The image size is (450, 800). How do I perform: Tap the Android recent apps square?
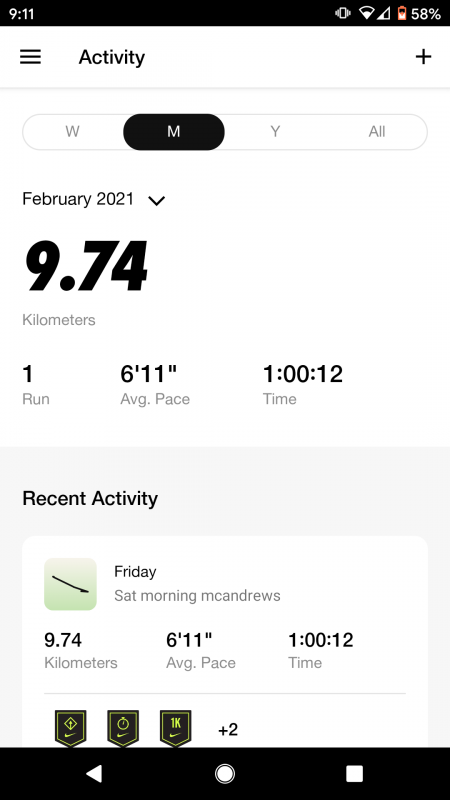pos(355,773)
